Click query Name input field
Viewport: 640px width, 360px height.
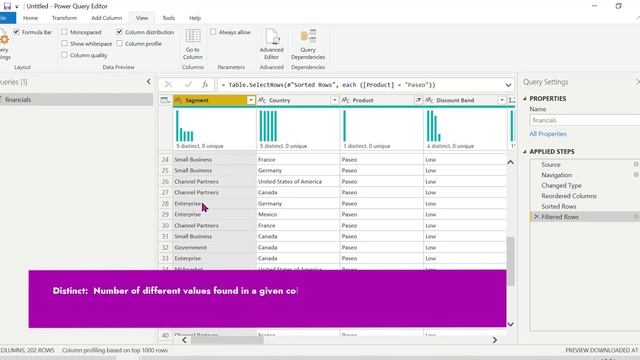point(584,120)
